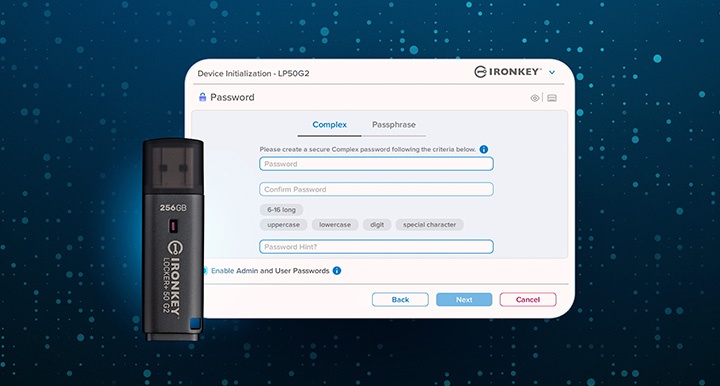The width and height of the screenshot is (720, 386).
Task: Toggle password visibility eye icon
Action: pyautogui.click(x=534, y=98)
